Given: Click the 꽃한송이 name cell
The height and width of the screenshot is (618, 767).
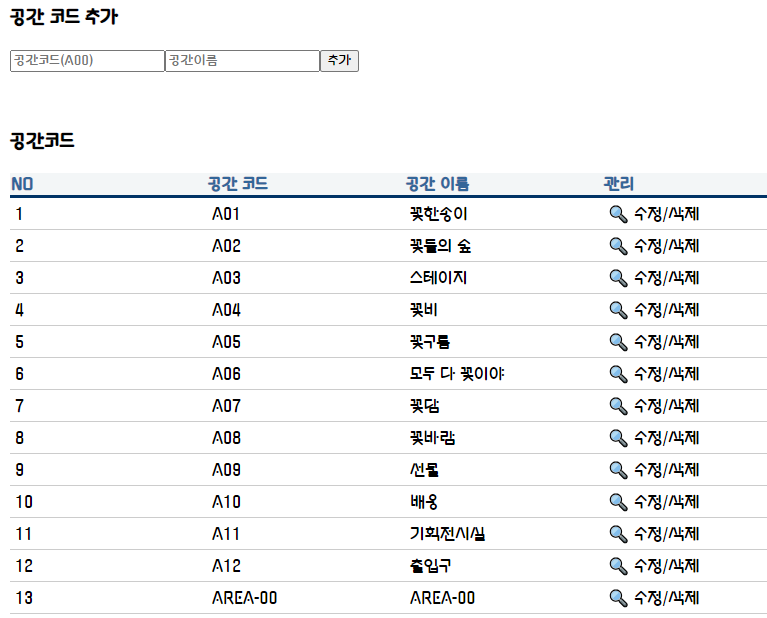Looking at the screenshot, I should coord(439,214).
